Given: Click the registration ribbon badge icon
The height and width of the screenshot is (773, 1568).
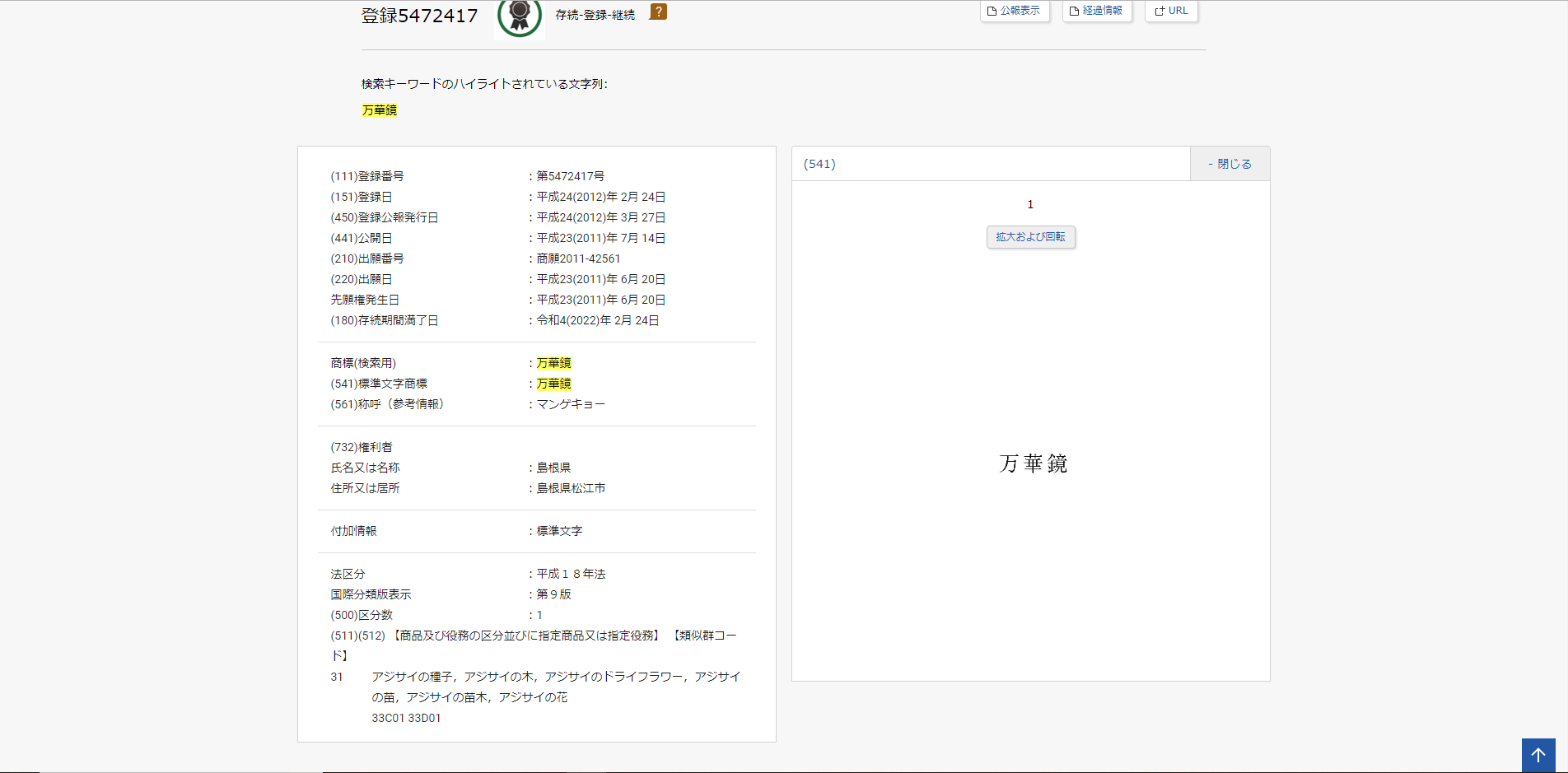Looking at the screenshot, I should [519, 16].
